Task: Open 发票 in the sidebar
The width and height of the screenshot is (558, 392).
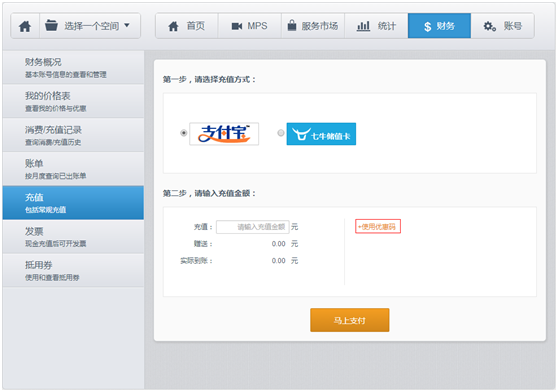Action: tap(73, 237)
